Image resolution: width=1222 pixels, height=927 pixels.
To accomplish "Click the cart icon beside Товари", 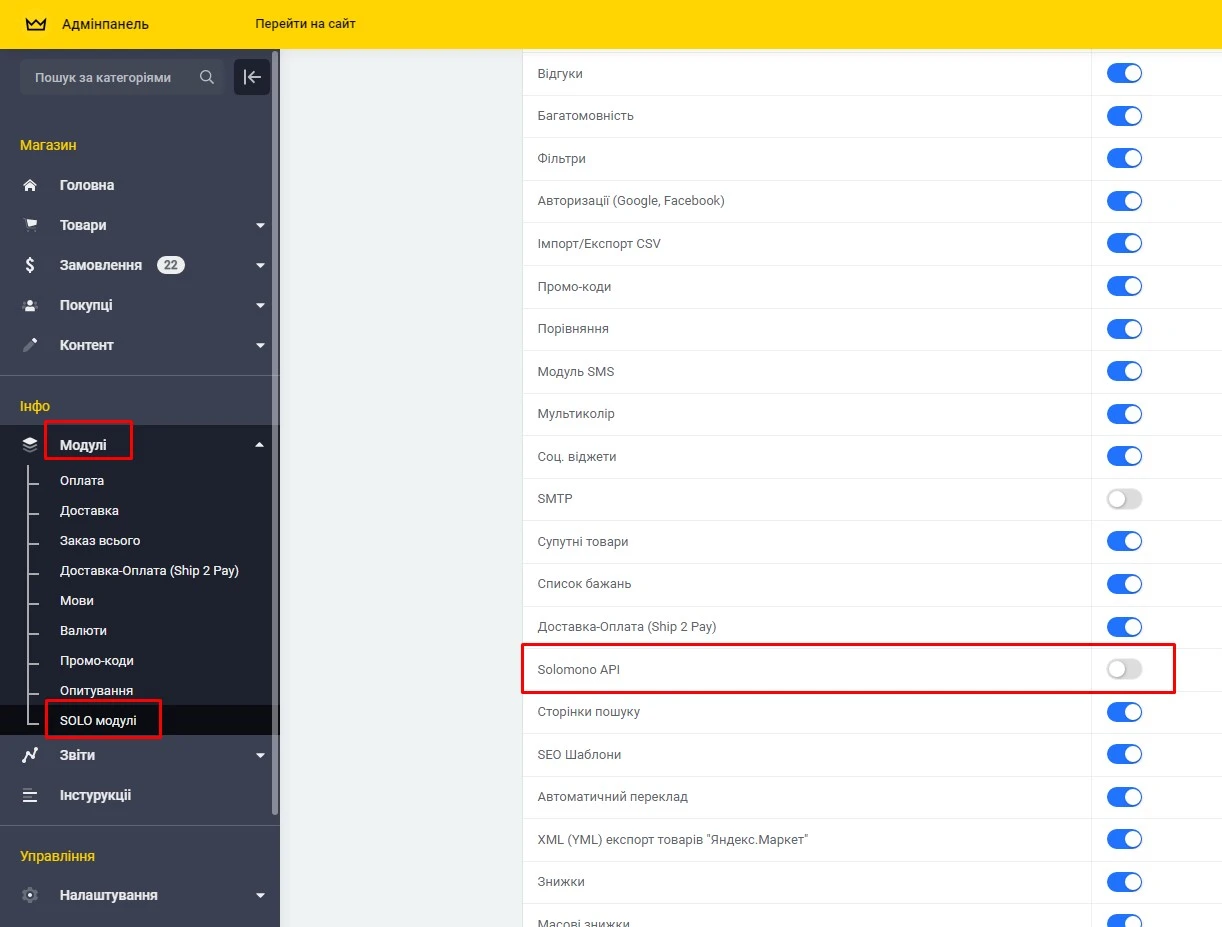I will click(30, 225).
